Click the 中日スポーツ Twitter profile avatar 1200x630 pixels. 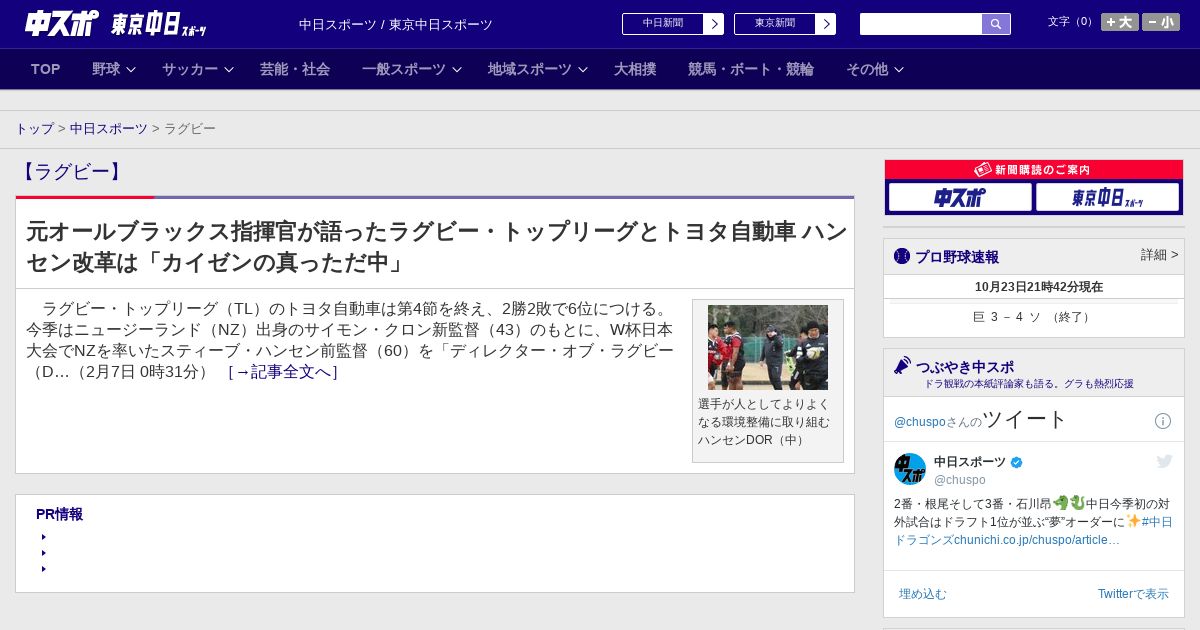(910, 469)
